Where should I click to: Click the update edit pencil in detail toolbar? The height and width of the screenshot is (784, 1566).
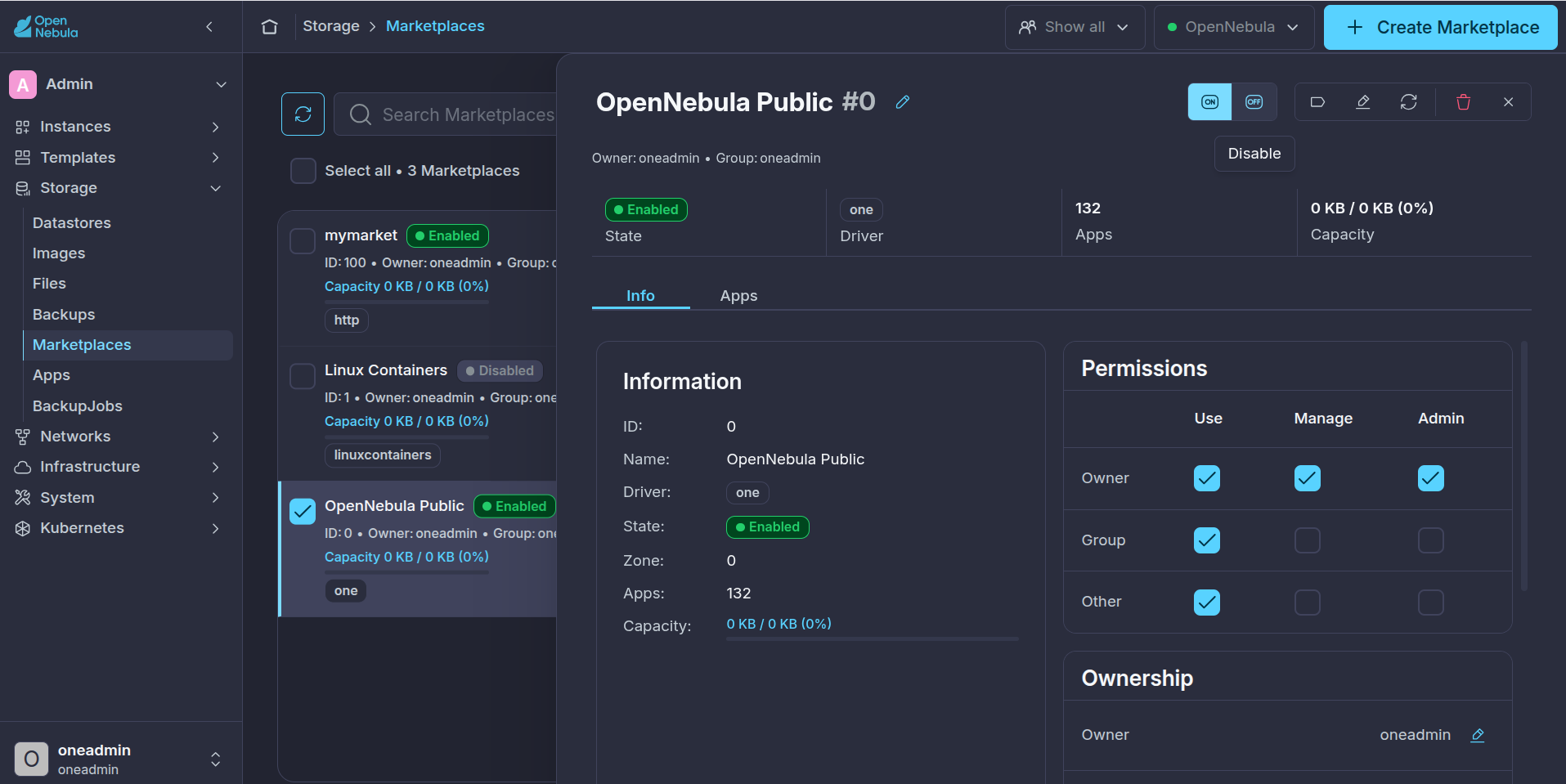point(1362,102)
